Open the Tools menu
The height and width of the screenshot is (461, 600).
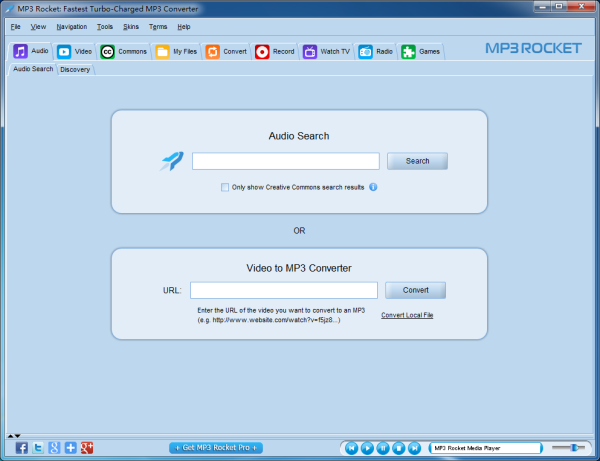tap(104, 27)
